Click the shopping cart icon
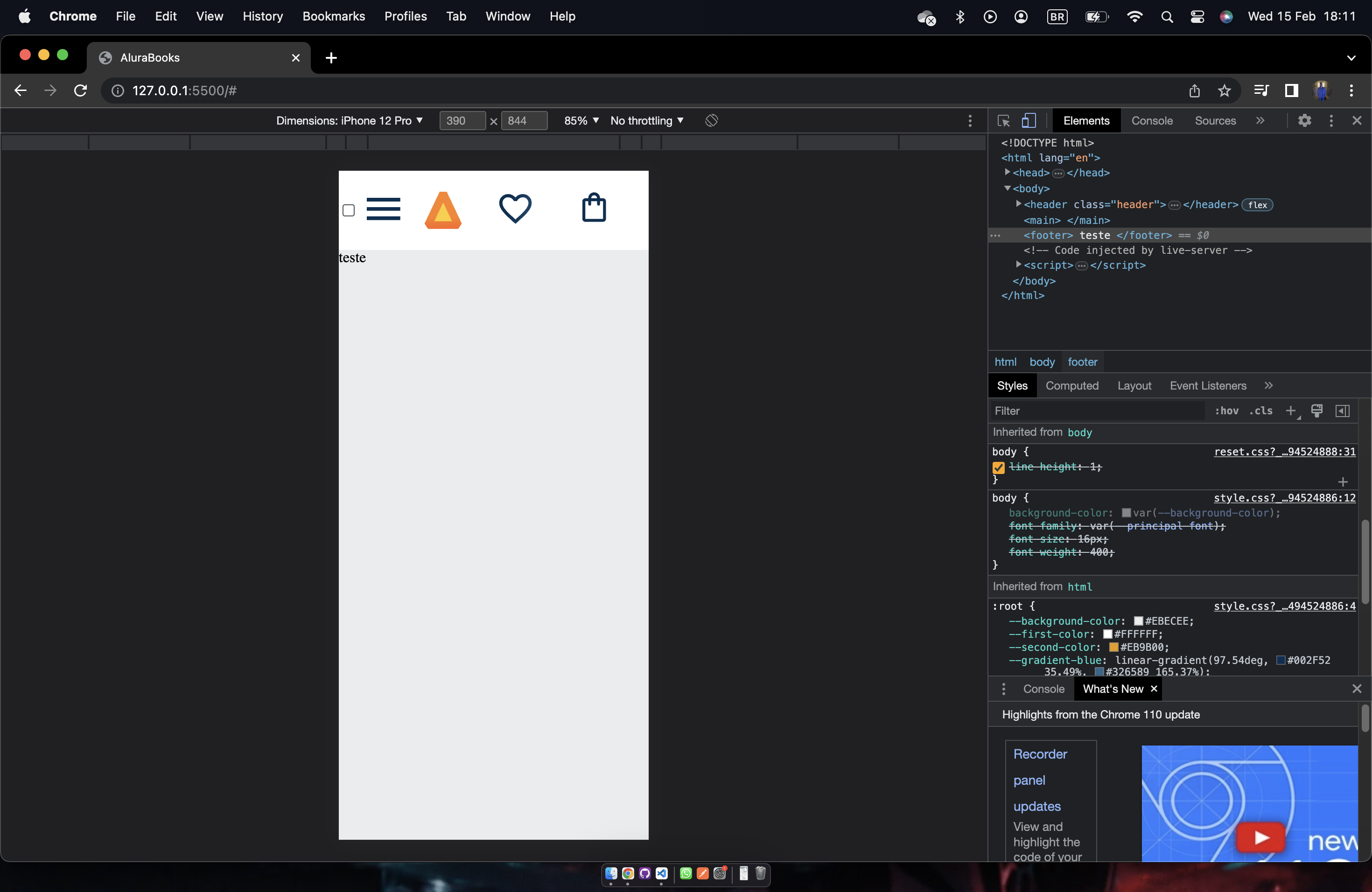1372x892 pixels. click(594, 208)
